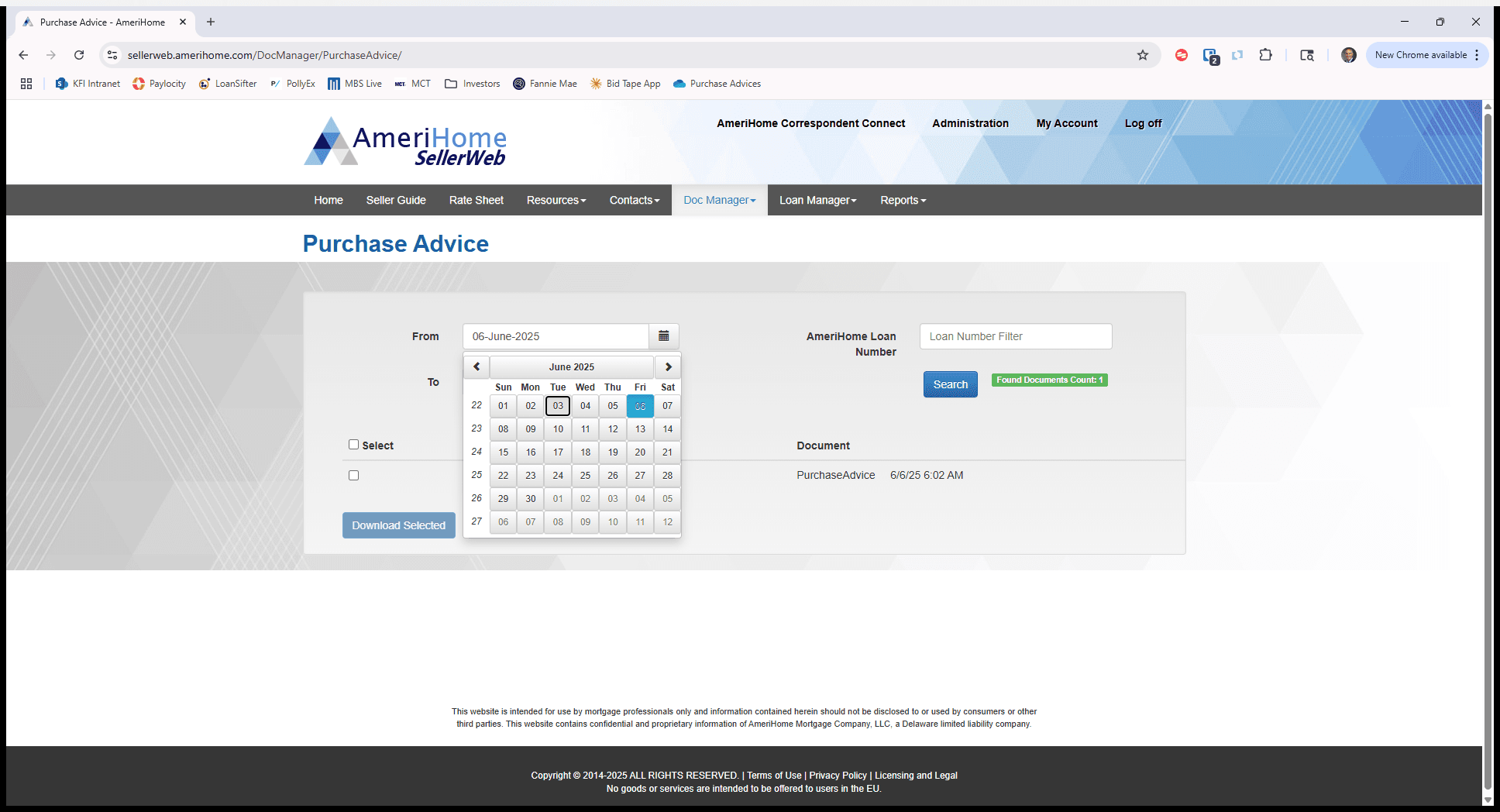Select June 15 in calendar
Screen dimensions: 1500x812
(x=504, y=452)
